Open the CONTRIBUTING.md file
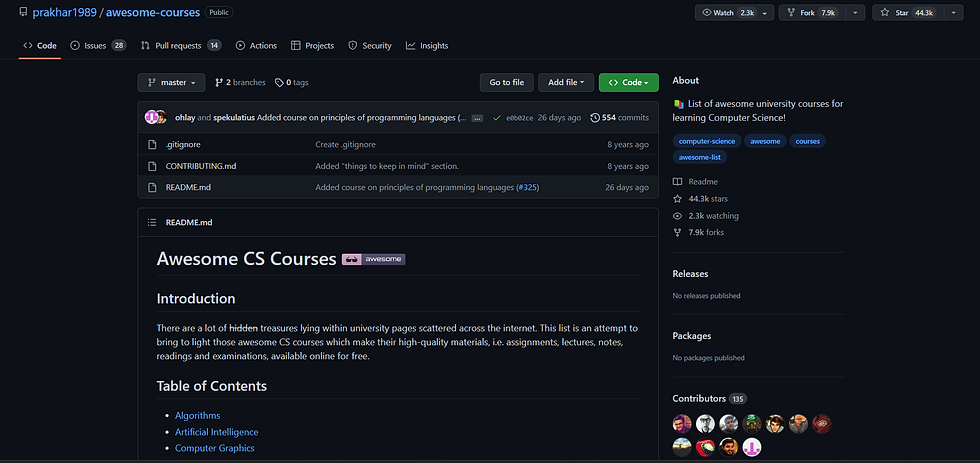The width and height of the screenshot is (980, 463). click(201, 166)
